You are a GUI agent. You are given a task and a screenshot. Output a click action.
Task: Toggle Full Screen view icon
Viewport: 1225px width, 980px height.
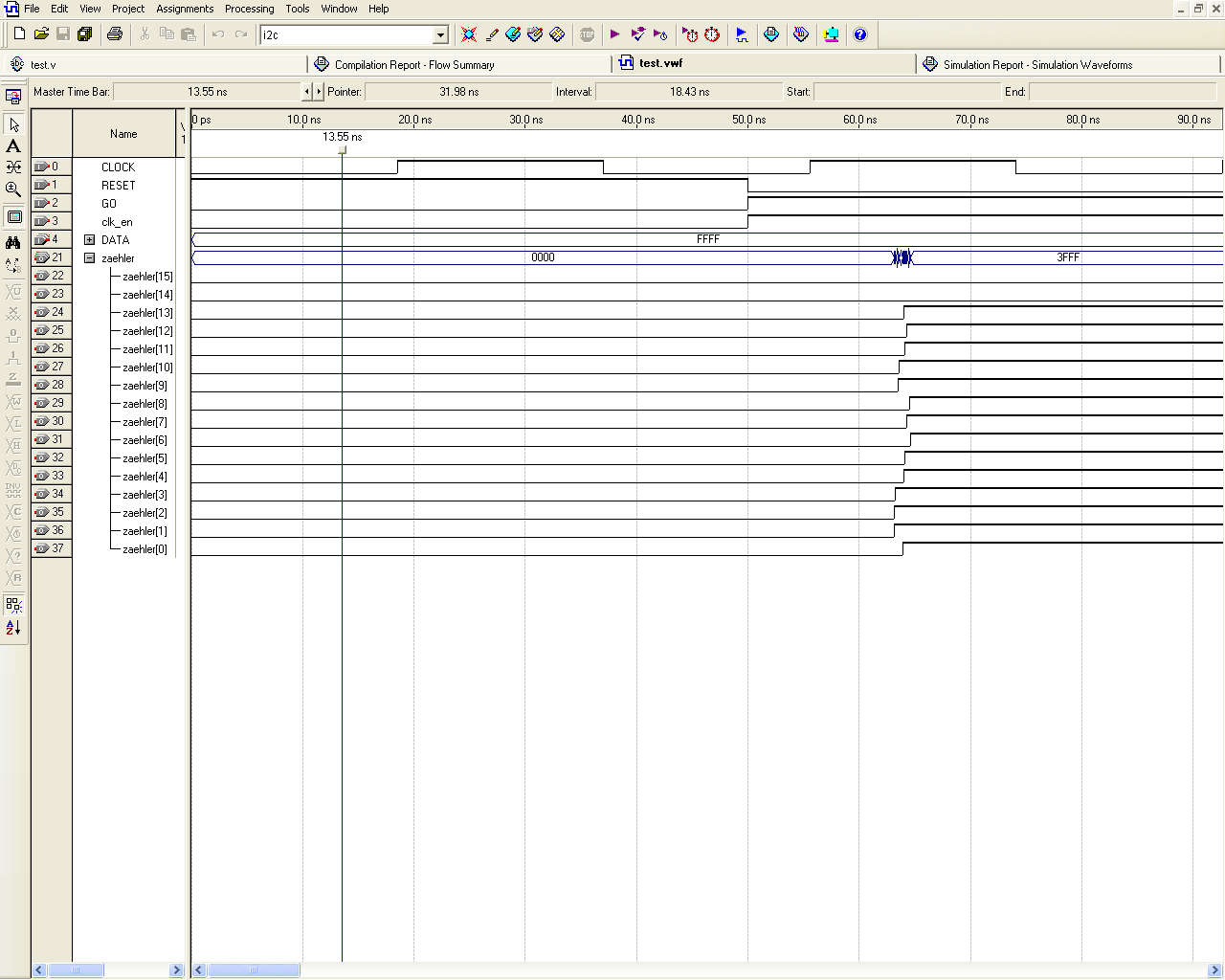13,217
